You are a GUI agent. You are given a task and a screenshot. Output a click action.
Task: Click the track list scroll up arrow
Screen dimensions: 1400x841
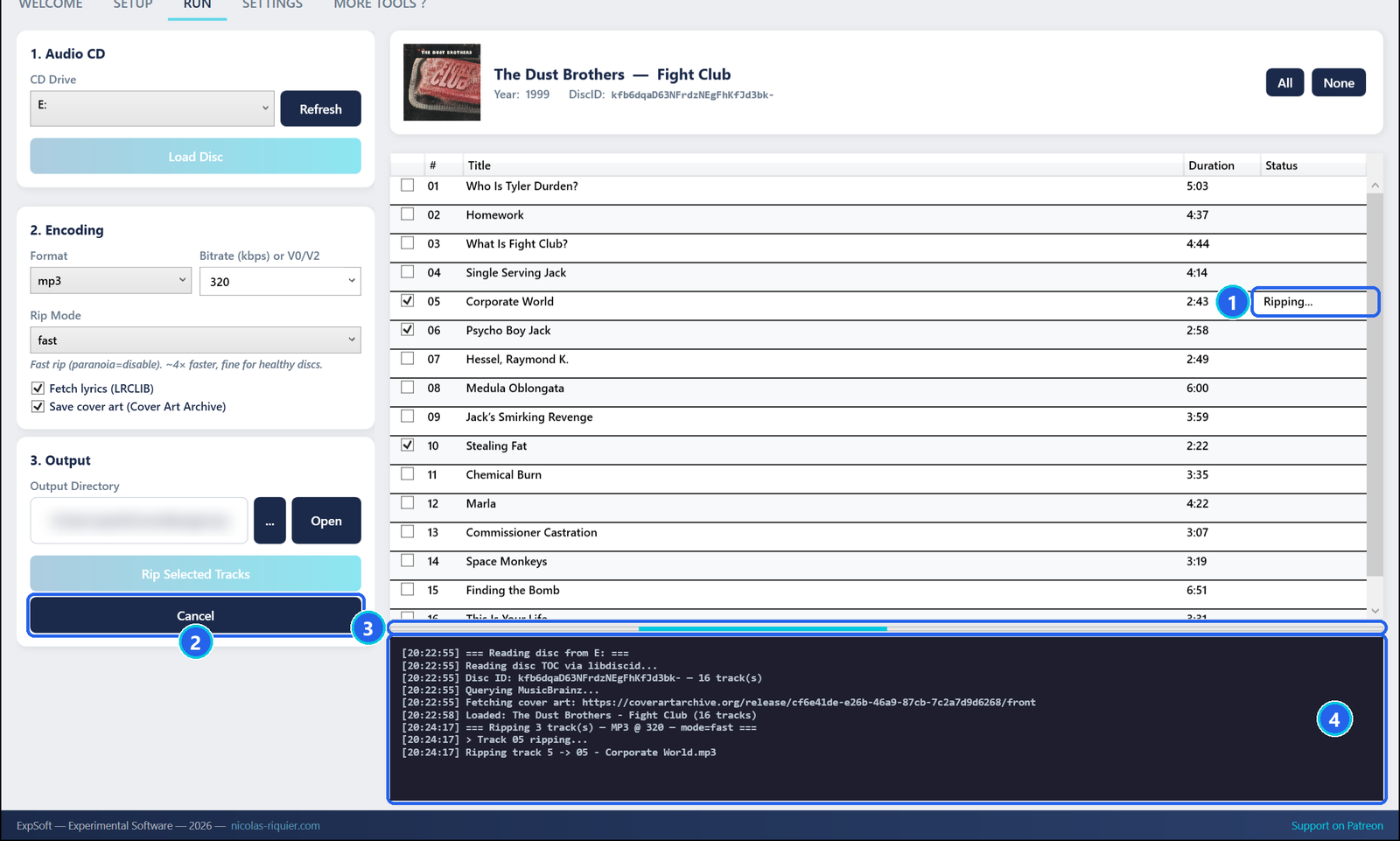point(1375,186)
